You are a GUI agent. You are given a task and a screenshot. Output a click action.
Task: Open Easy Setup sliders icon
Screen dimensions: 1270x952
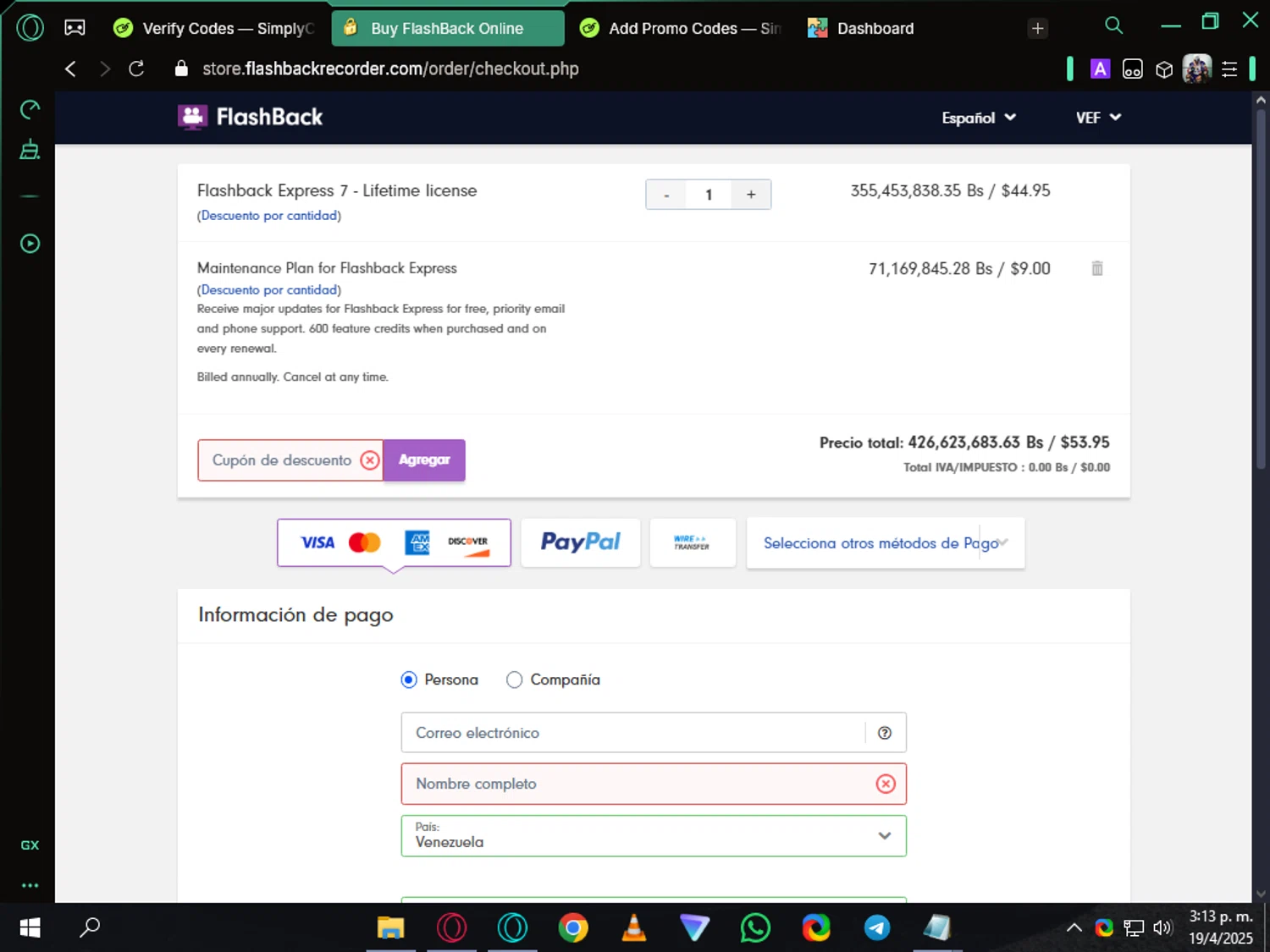pyautogui.click(x=1229, y=69)
